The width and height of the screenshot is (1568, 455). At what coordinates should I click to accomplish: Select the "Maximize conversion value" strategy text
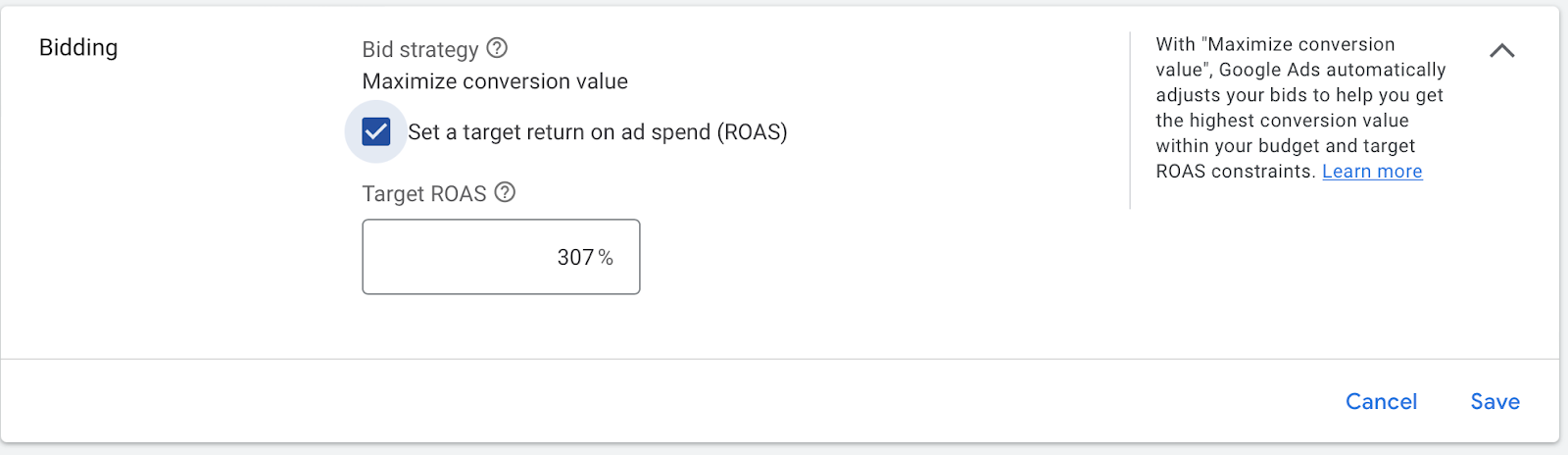[495, 81]
